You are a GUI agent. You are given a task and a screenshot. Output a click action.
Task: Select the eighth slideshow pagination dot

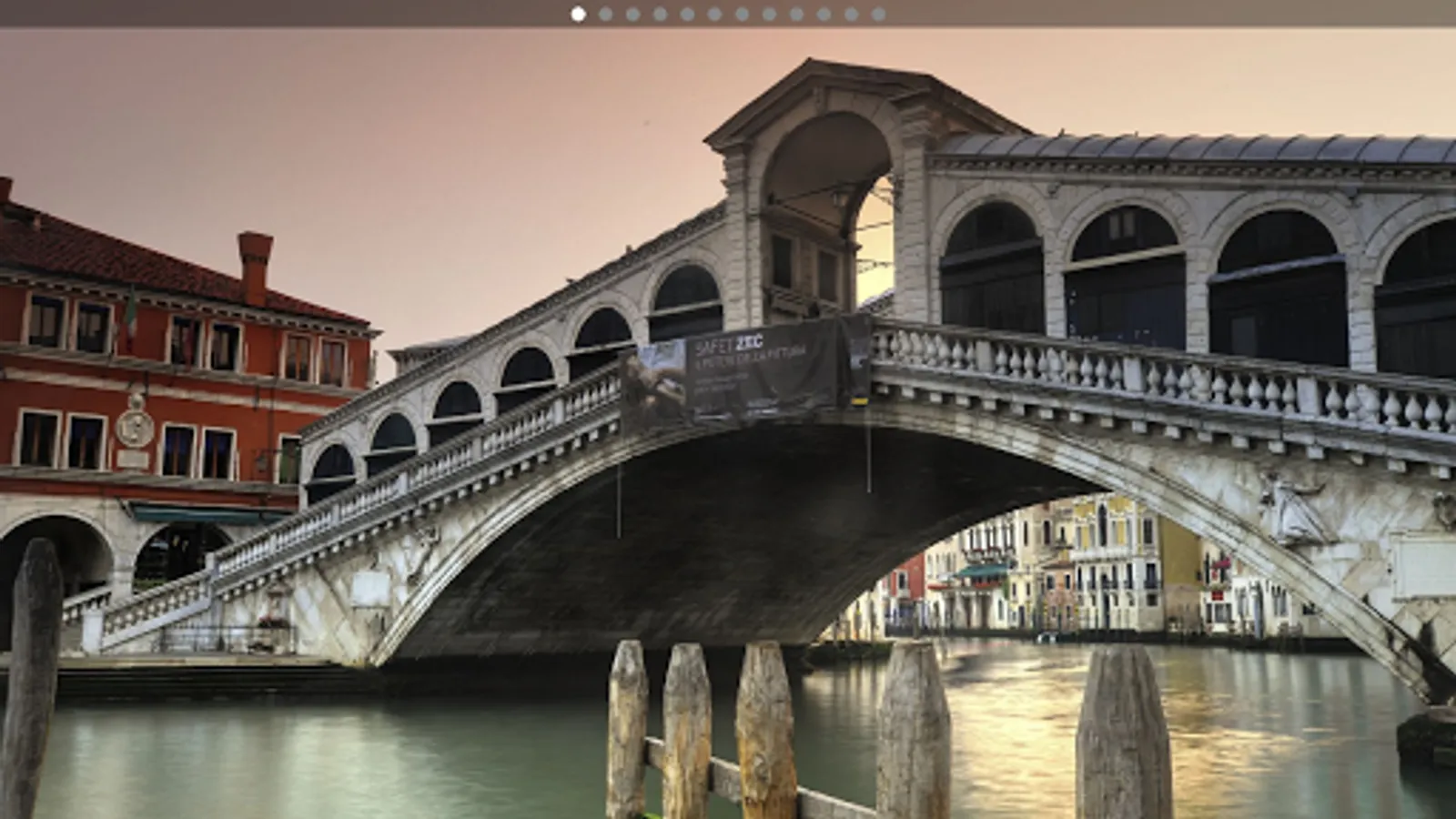pos(769,14)
